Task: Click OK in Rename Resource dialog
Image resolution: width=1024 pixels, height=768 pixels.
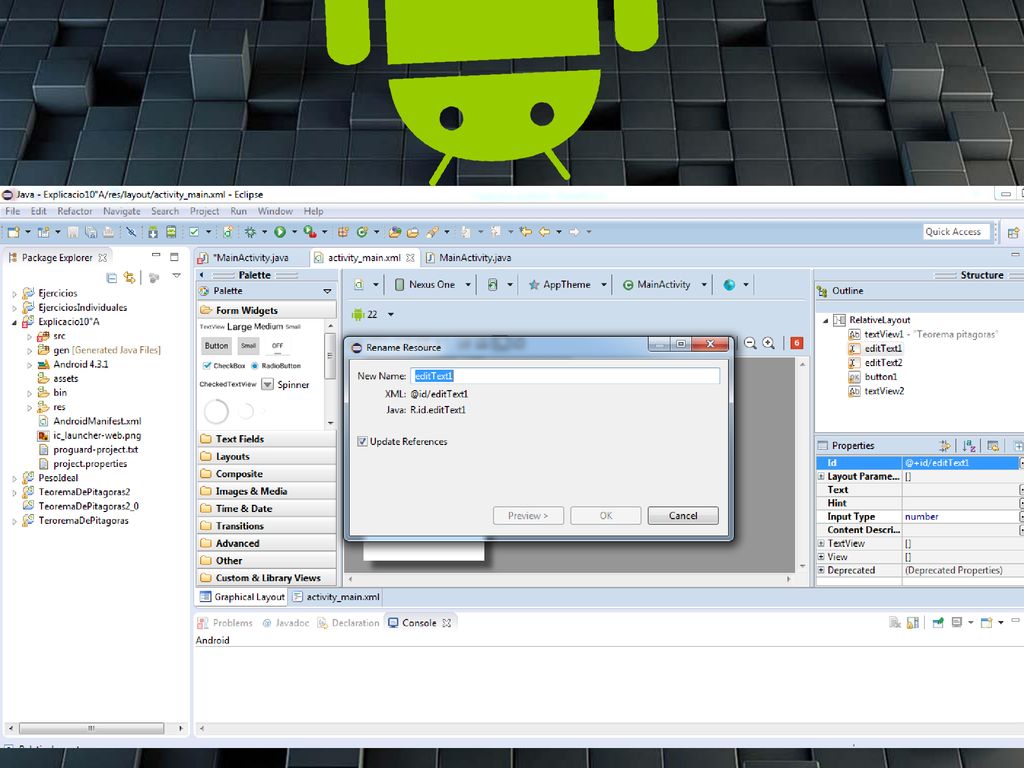Action: pos(606,516)
